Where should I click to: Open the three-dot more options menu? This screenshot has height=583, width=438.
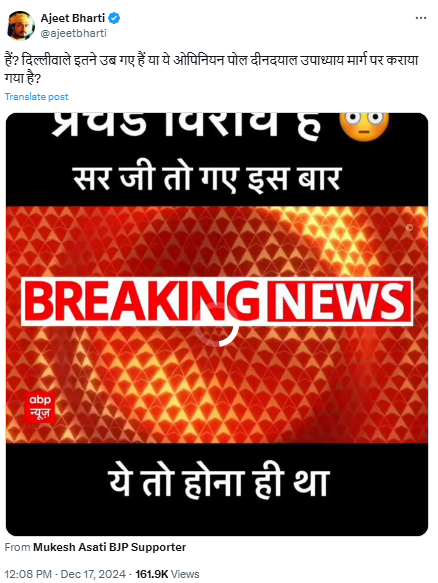point(421,18)
